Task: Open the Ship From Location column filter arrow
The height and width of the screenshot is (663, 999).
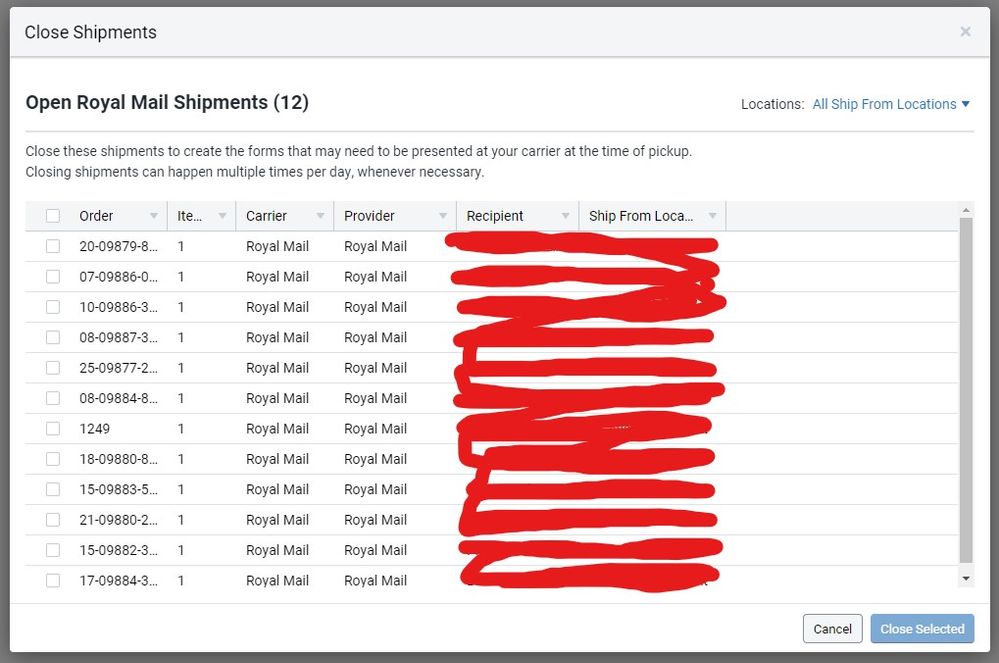Action: (712, 216)
